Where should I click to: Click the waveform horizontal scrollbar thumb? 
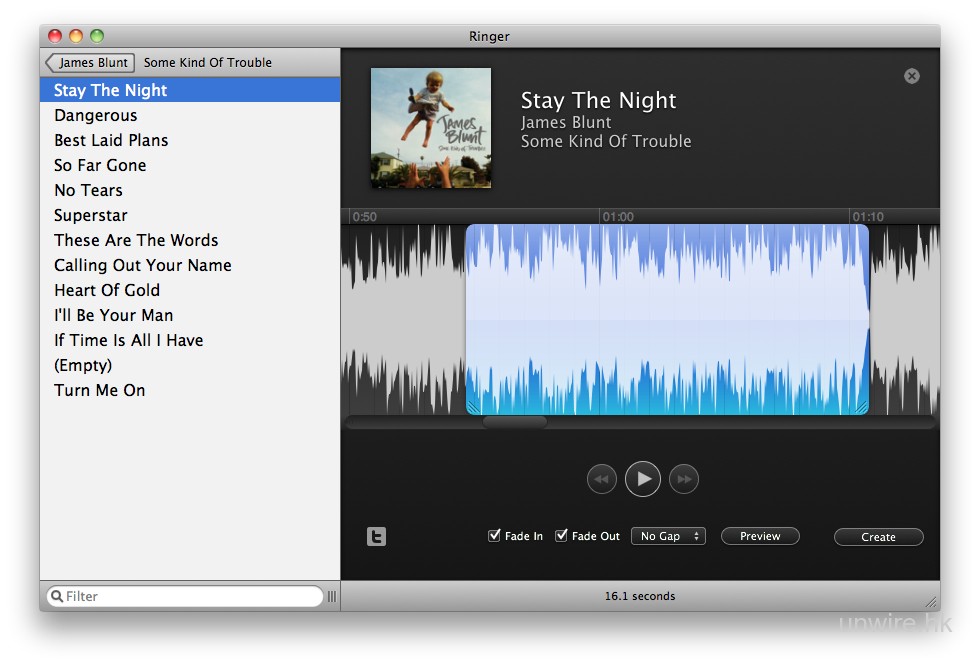point(515,422)
